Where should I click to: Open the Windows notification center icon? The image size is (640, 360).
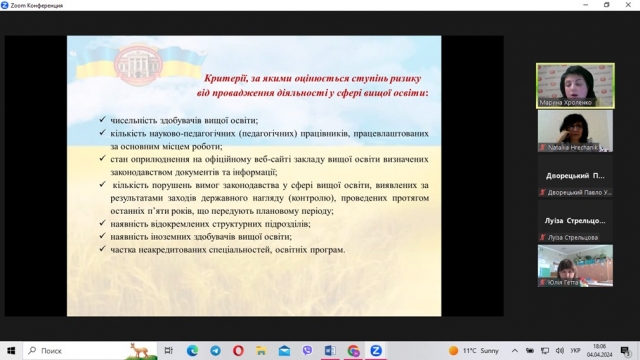(x=626, y=351)
